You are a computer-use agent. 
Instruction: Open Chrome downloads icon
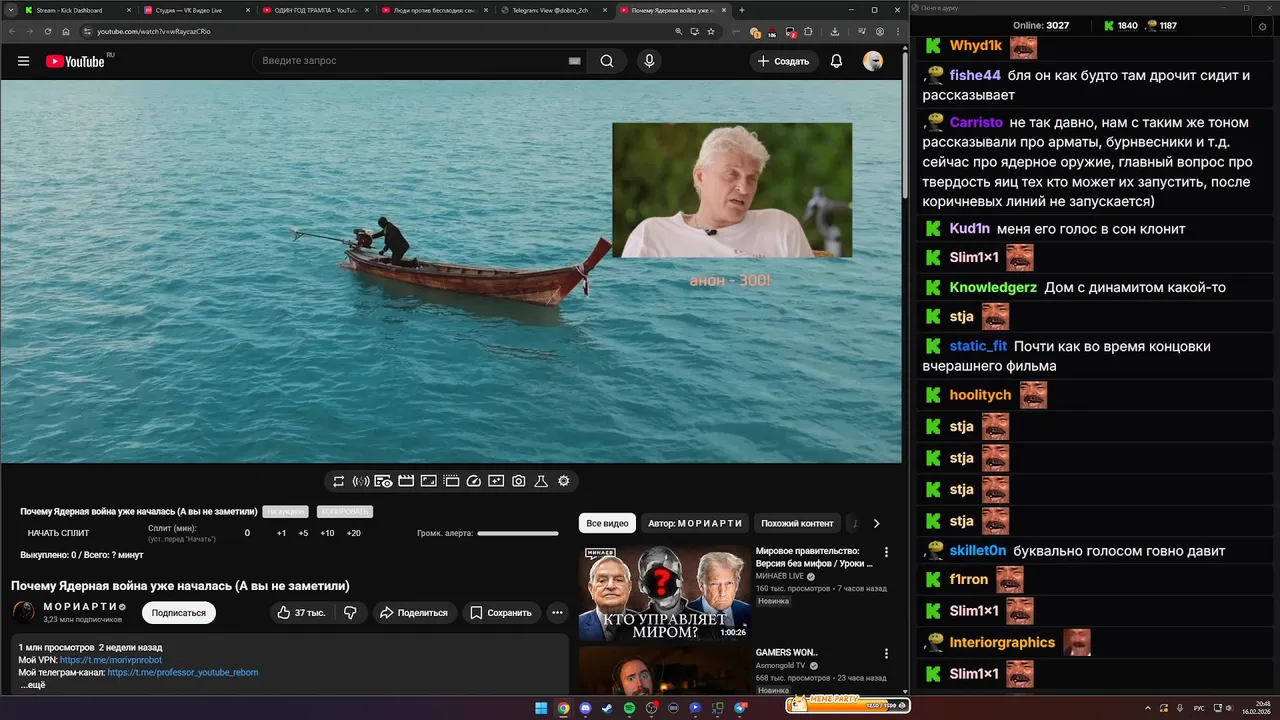pyautogui.click(x=835, y=31)
